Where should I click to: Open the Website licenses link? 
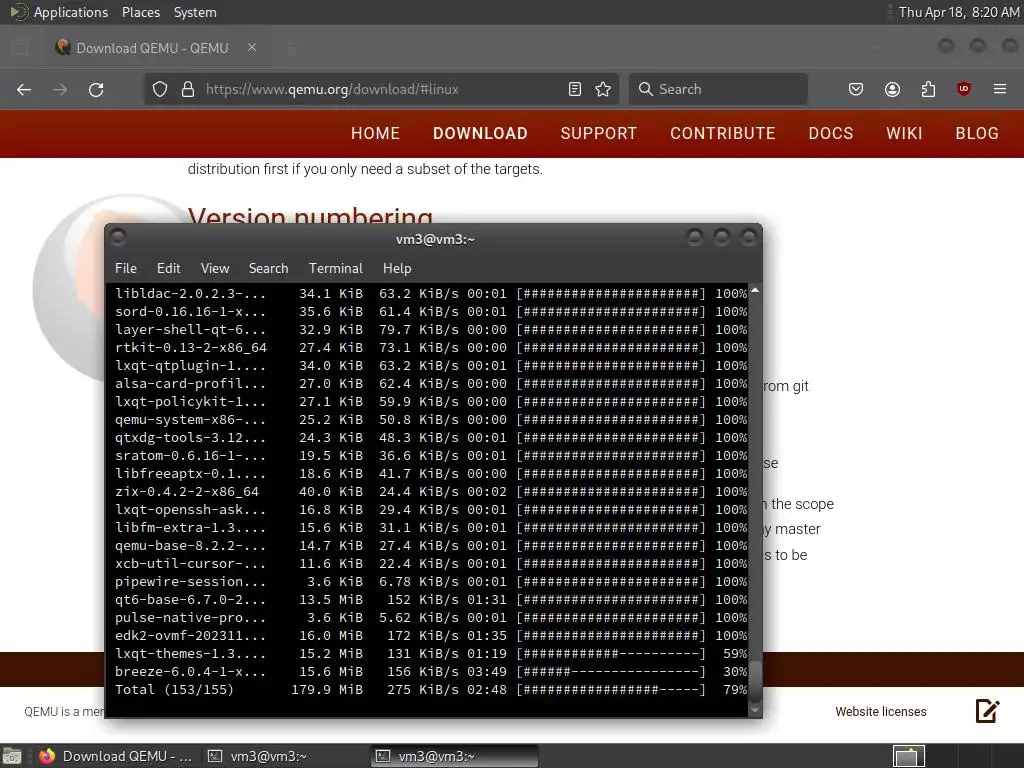tap(880, 712)
